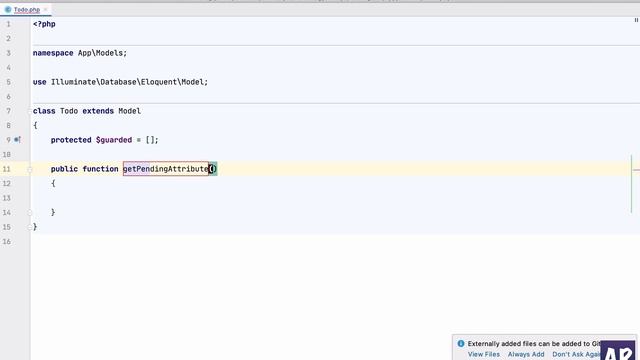Click the $guarded variable on line 9
This screenshot has width=640, height=360.
(x=114, y=140)
